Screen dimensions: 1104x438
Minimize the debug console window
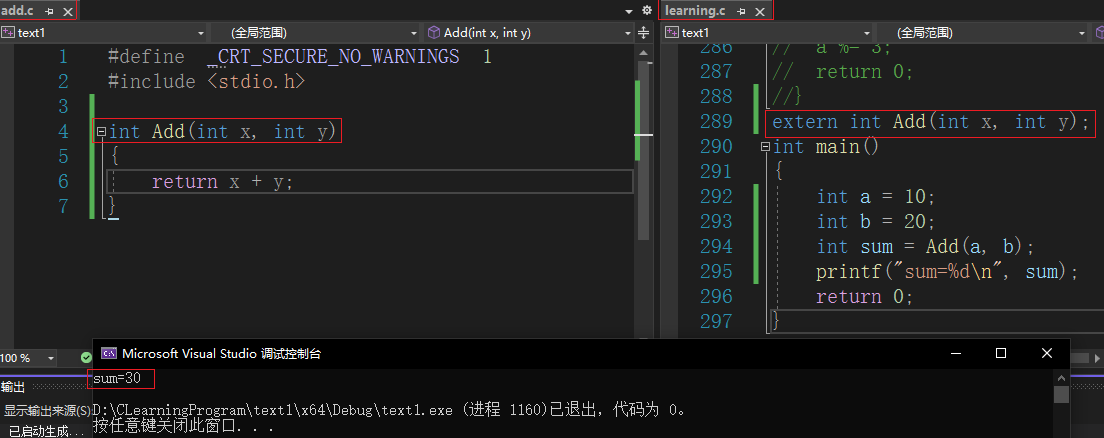955,353
